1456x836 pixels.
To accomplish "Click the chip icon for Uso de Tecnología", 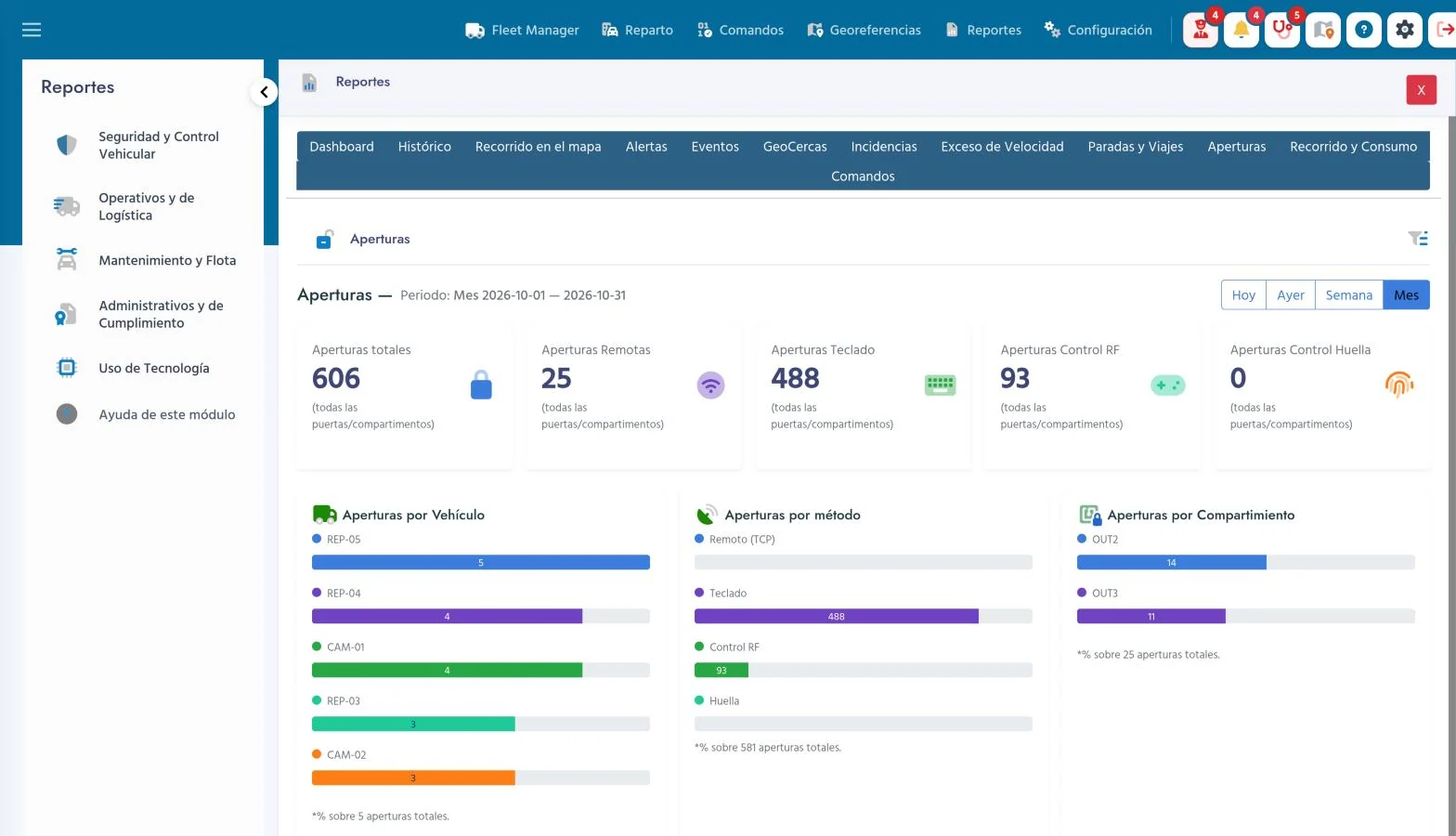I will [67, 368].
